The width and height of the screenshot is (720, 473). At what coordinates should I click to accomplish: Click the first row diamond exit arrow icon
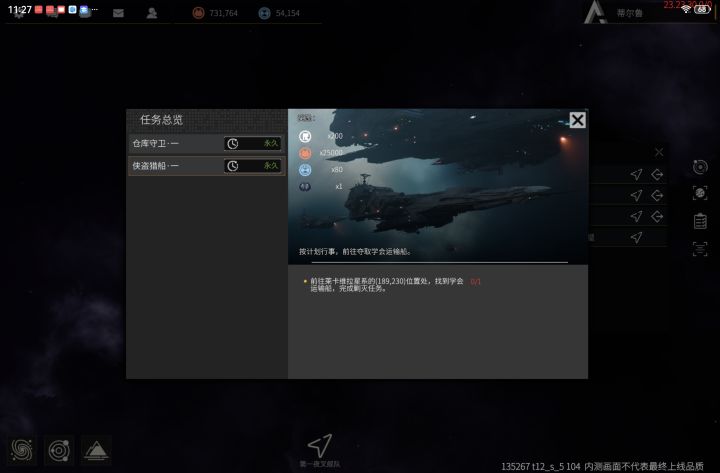[657, 175]
